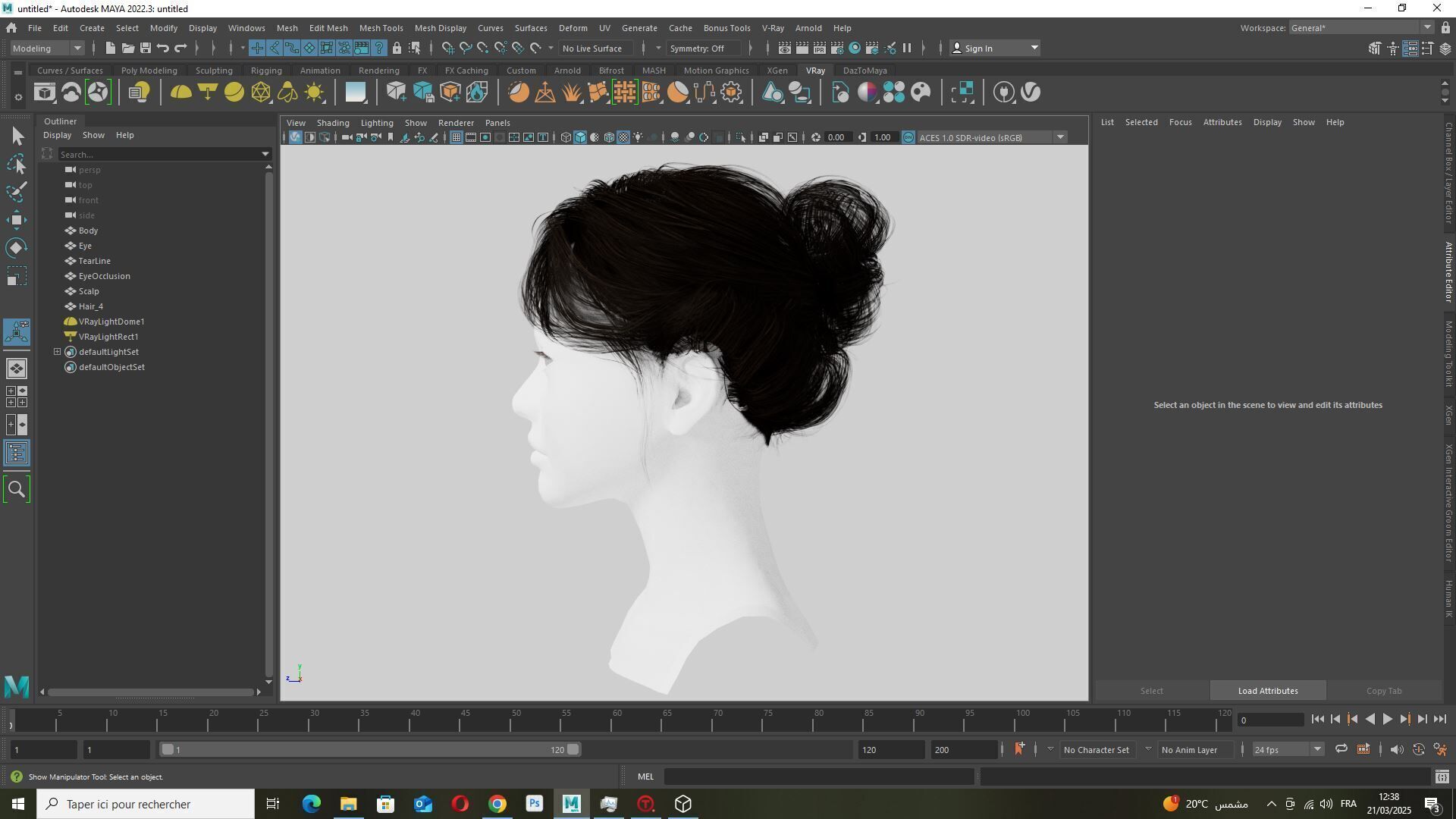Choose the Move tool in toolbox

click(17, 220)
